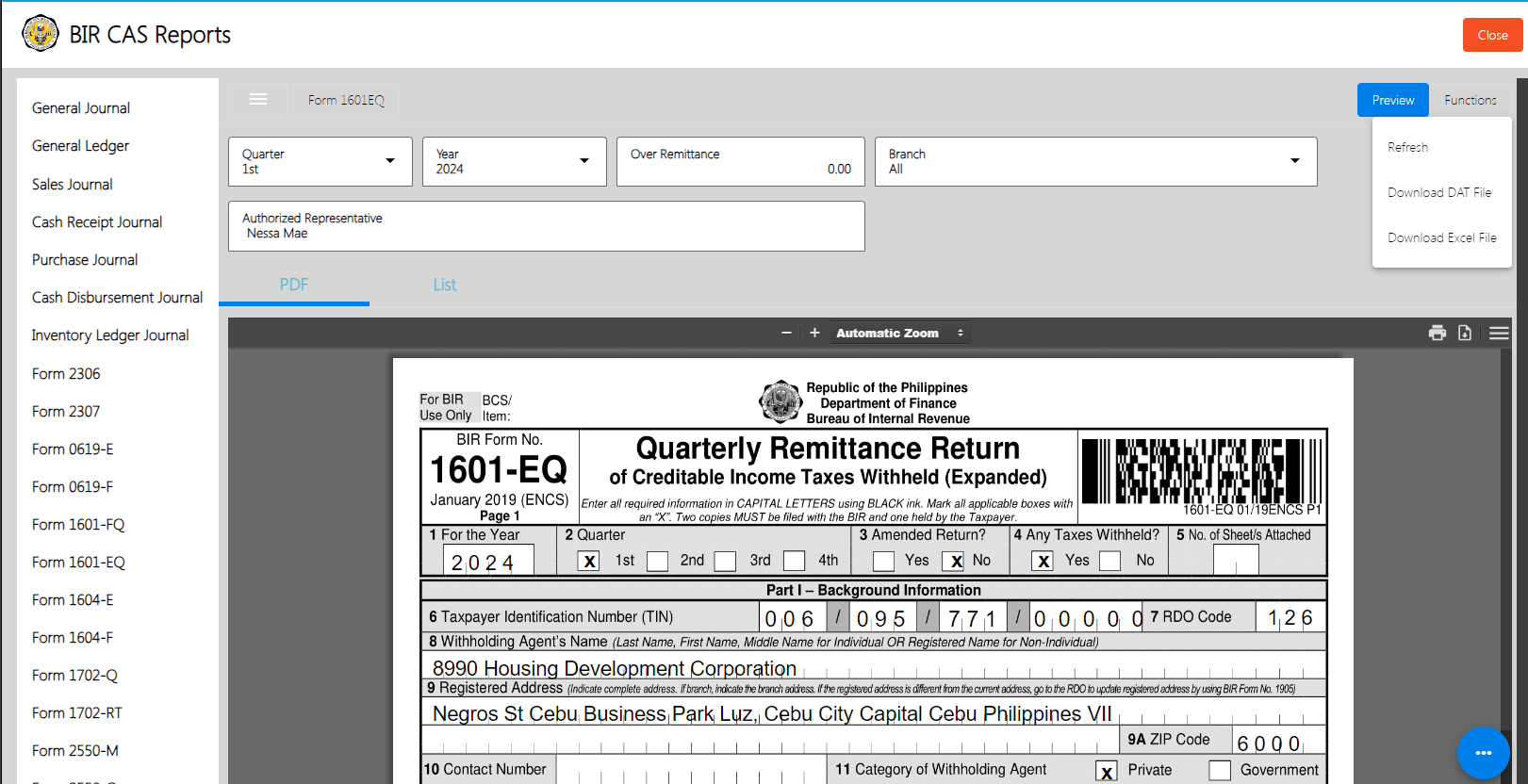Screen dimensions: 1528x784
Task: Click the registered address text line
Action: [x=772, y=713]
